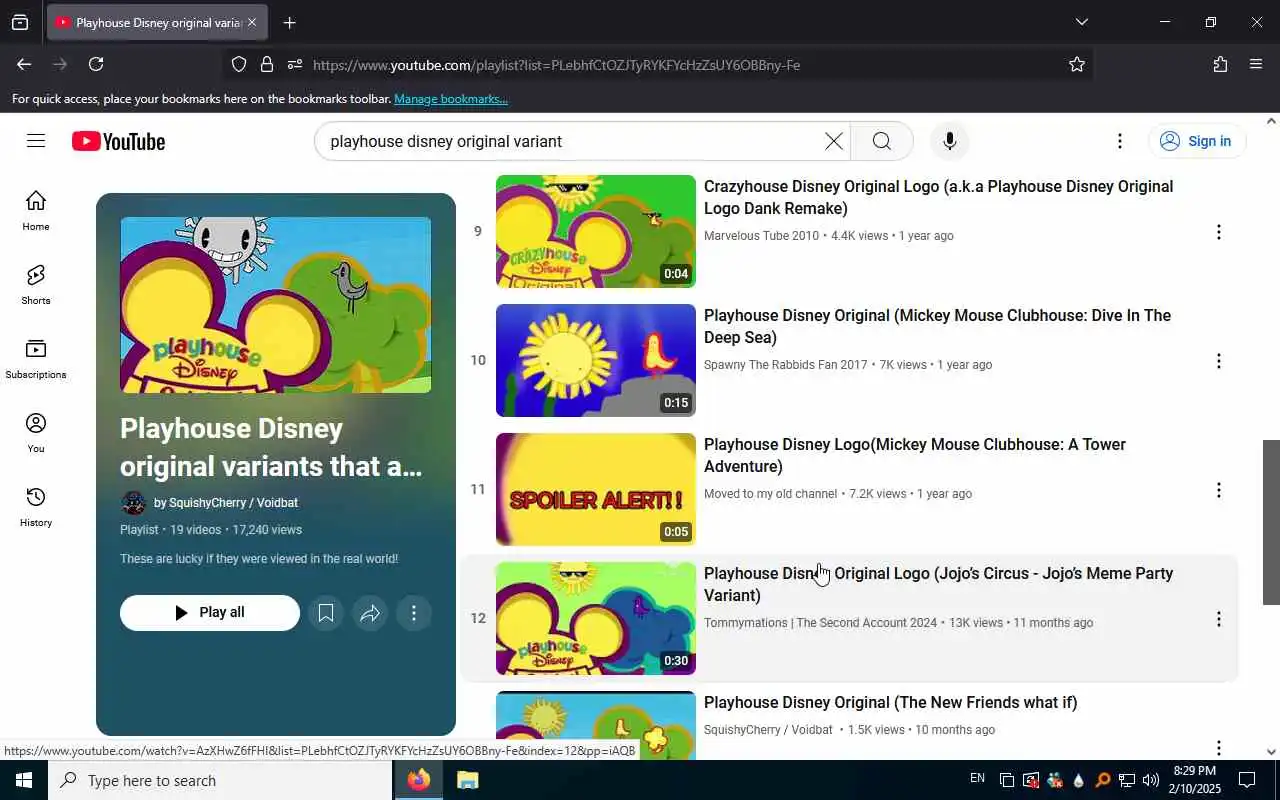Bookmark this page with star icon
The height and width of the screenshot is (800, 1280).
click(1077, 64)
